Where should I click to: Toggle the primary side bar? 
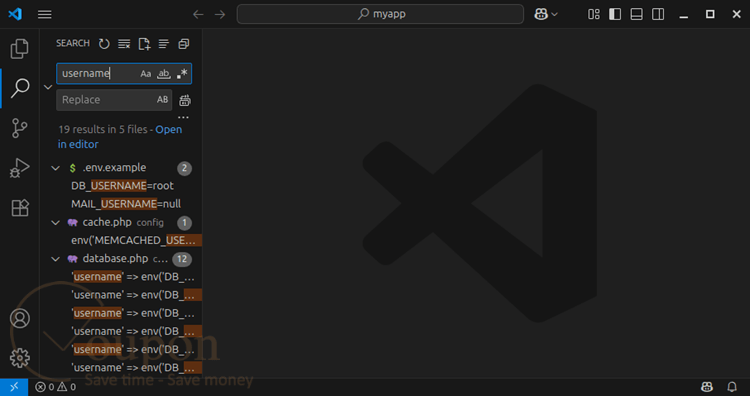615,14
